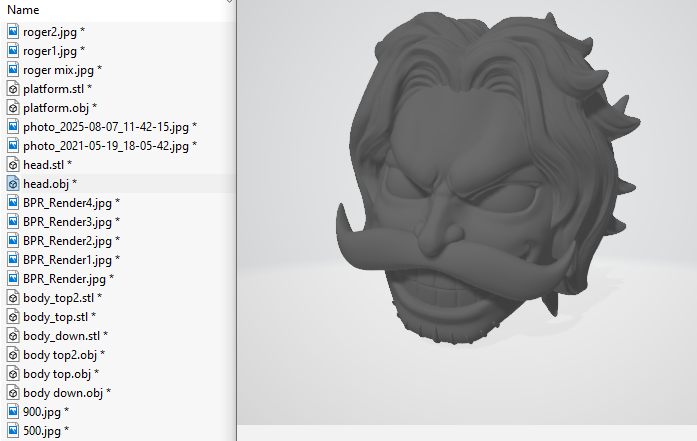
Task: Click the image icon of 500.jpg
Action: pyautogui.click(x=13, y=431)
